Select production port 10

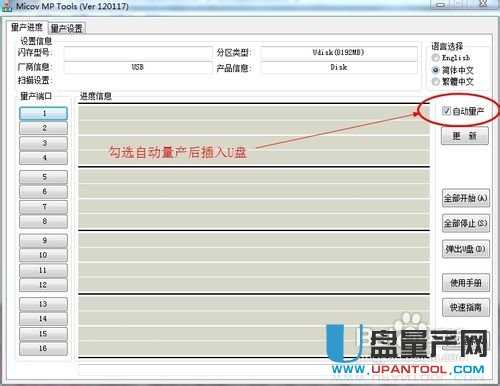pyautogui.click(x=44, y=255)
